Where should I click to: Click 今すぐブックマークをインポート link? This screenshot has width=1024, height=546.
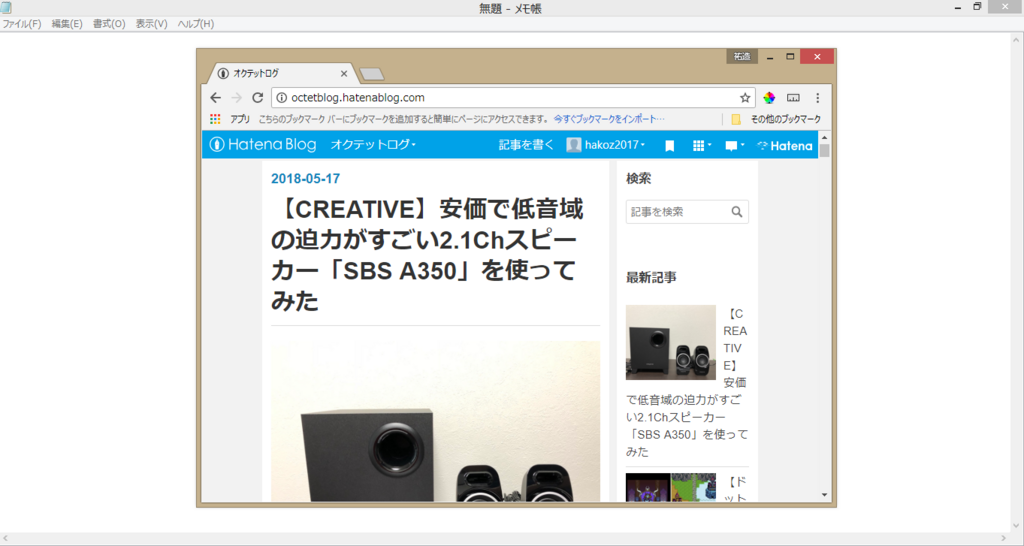[609, 119]
